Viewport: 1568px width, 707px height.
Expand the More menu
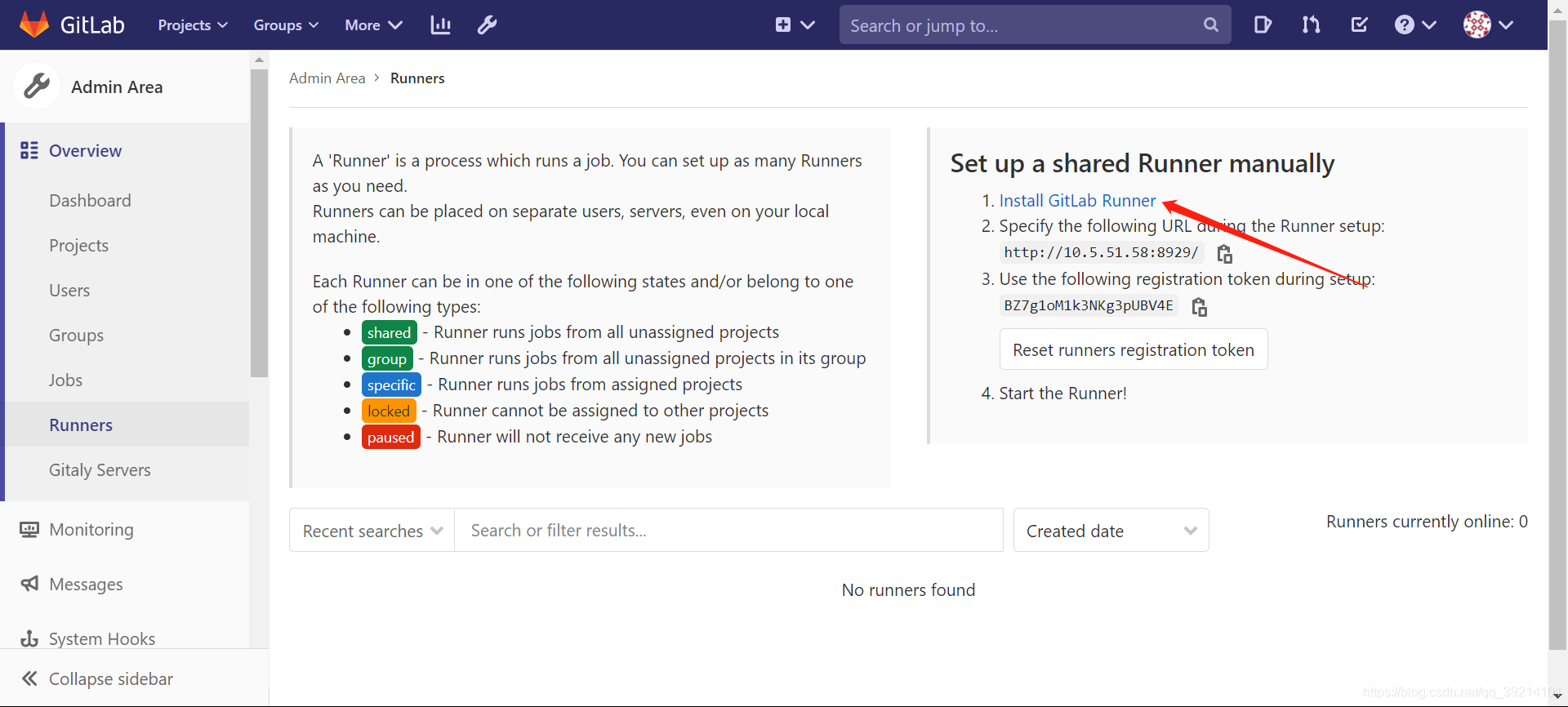pos(373,25)
